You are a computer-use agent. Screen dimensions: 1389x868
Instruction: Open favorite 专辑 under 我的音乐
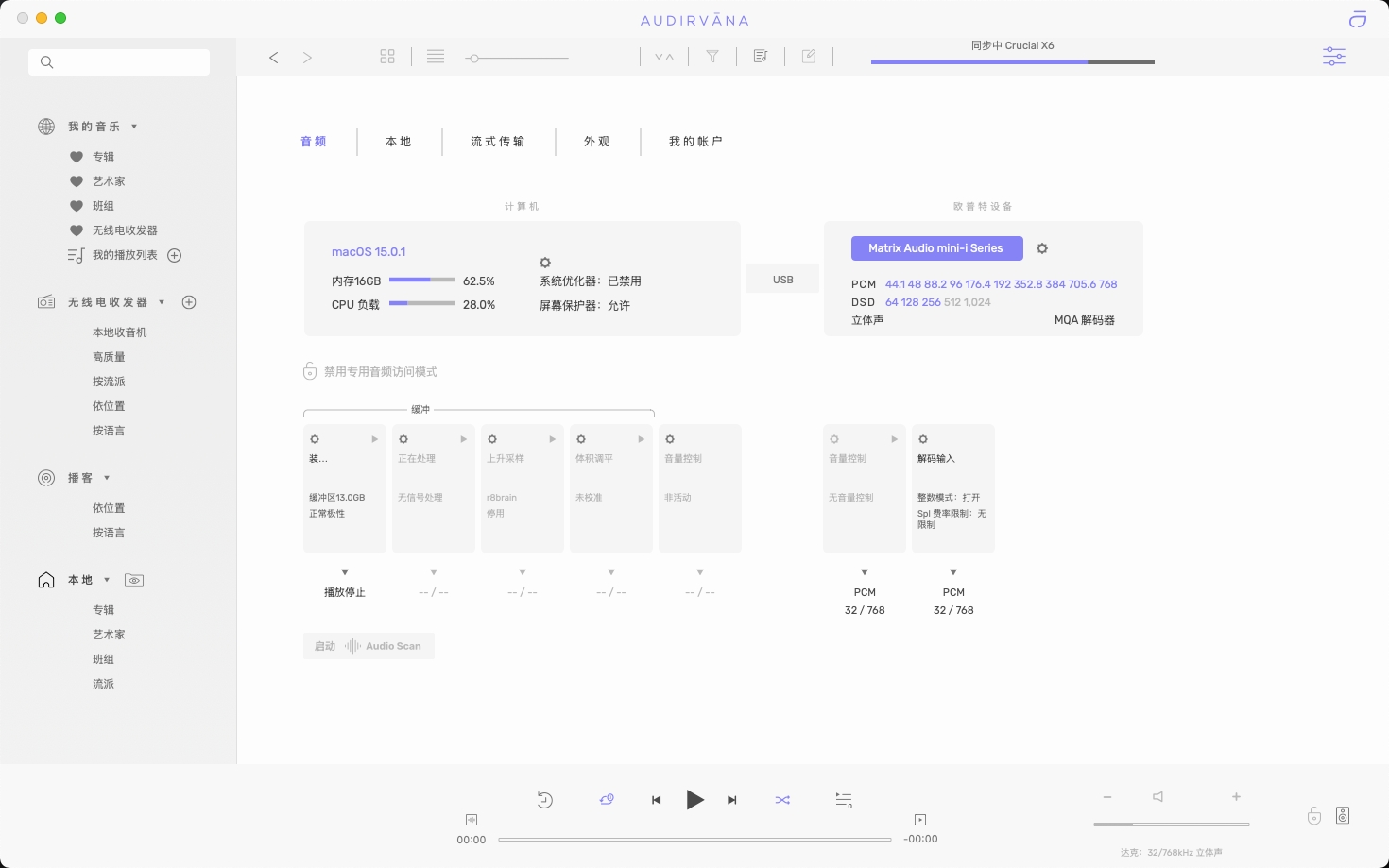pyautogui.click(x=104, y=157)
